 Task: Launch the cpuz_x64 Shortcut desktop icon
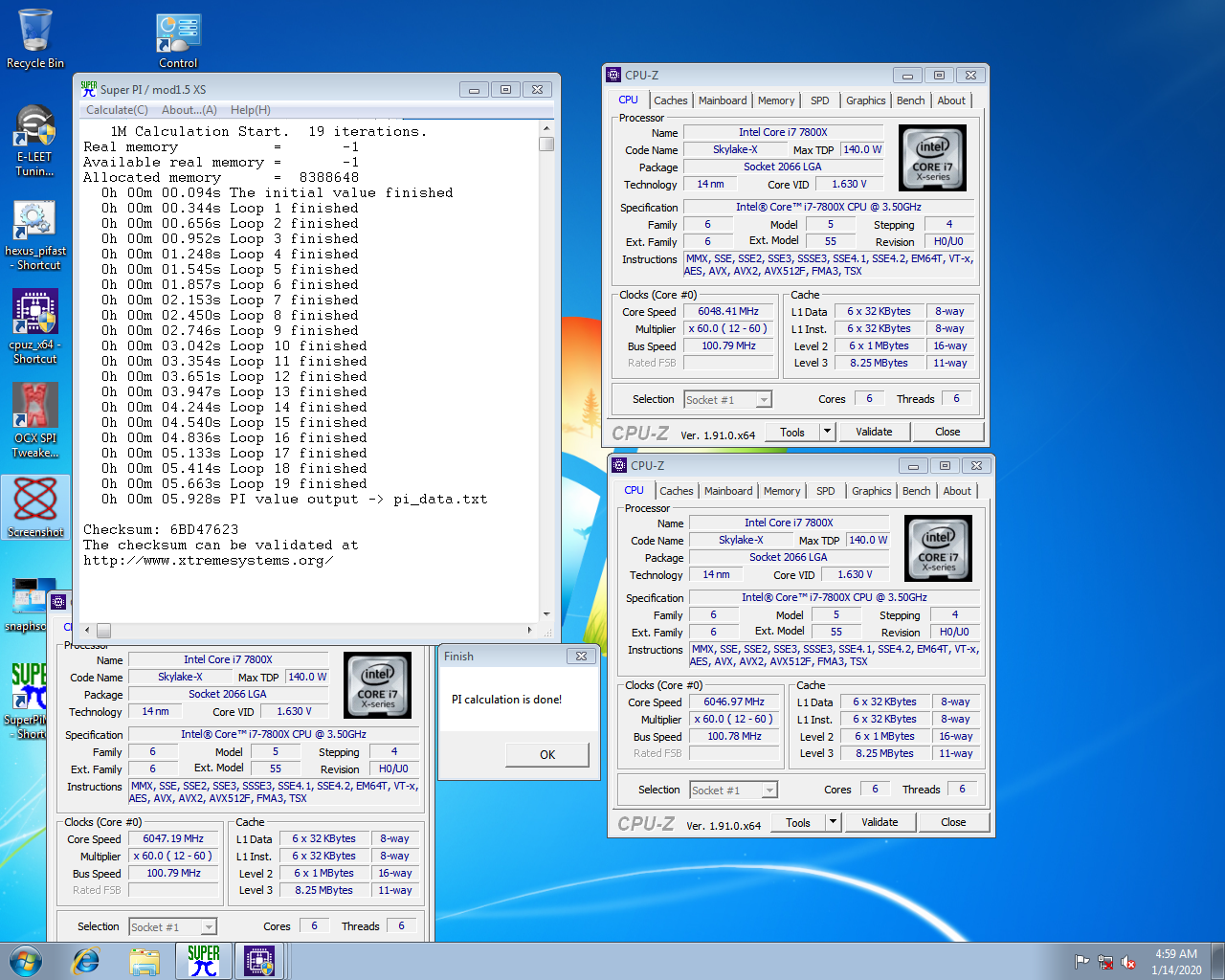pyautogui.click(x=35, y=327)
